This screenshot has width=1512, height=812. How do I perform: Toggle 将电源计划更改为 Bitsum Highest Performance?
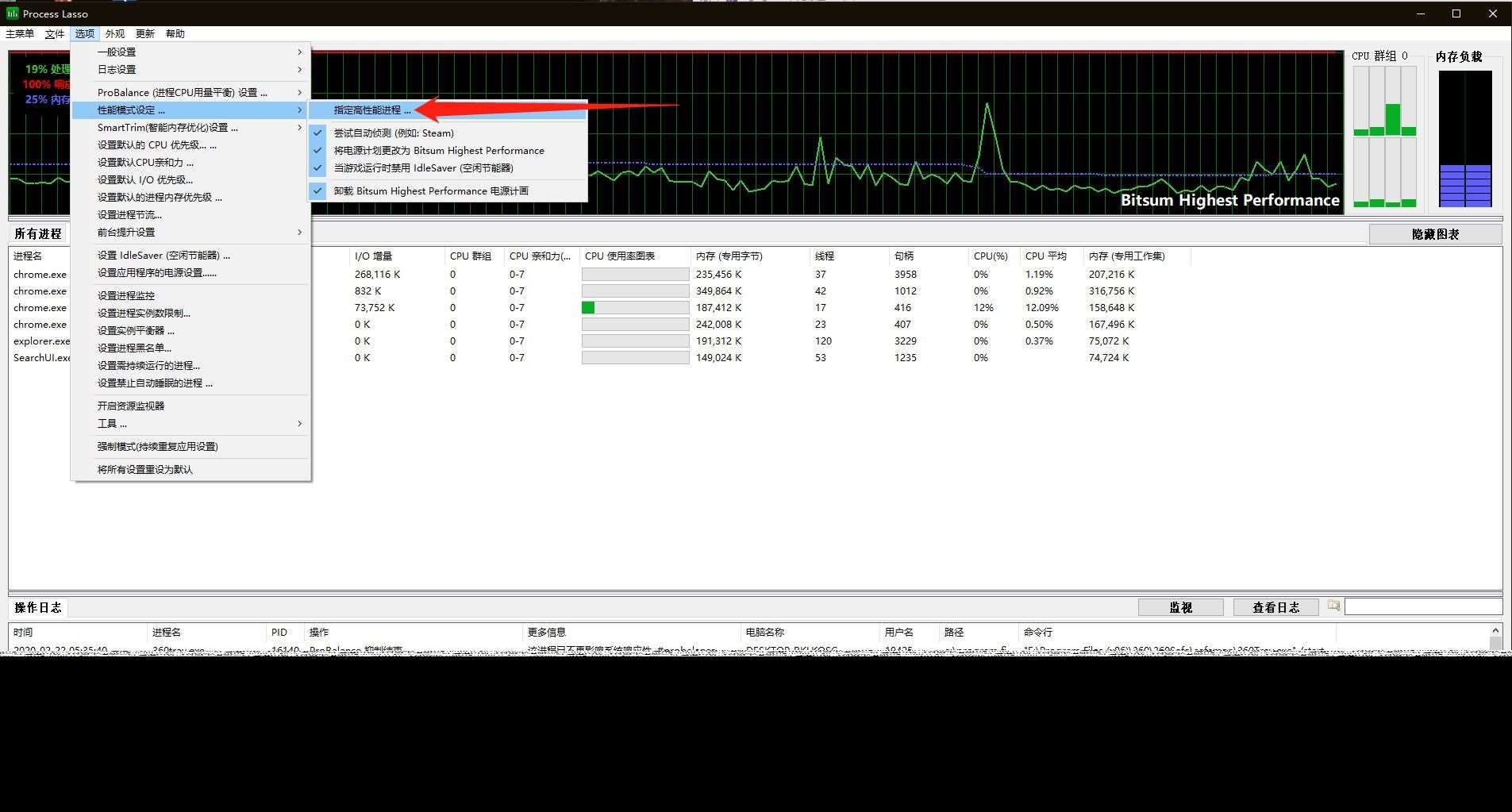click(448, 150)
